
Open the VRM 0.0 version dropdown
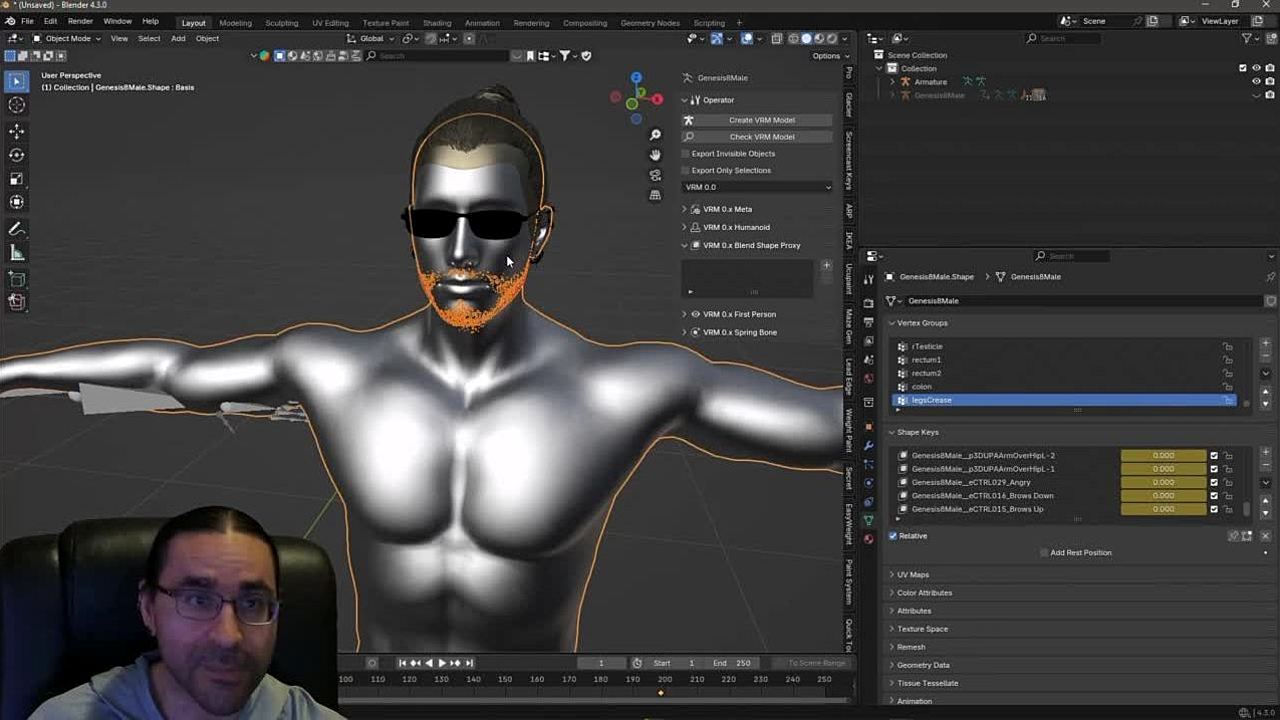point(757,187)
